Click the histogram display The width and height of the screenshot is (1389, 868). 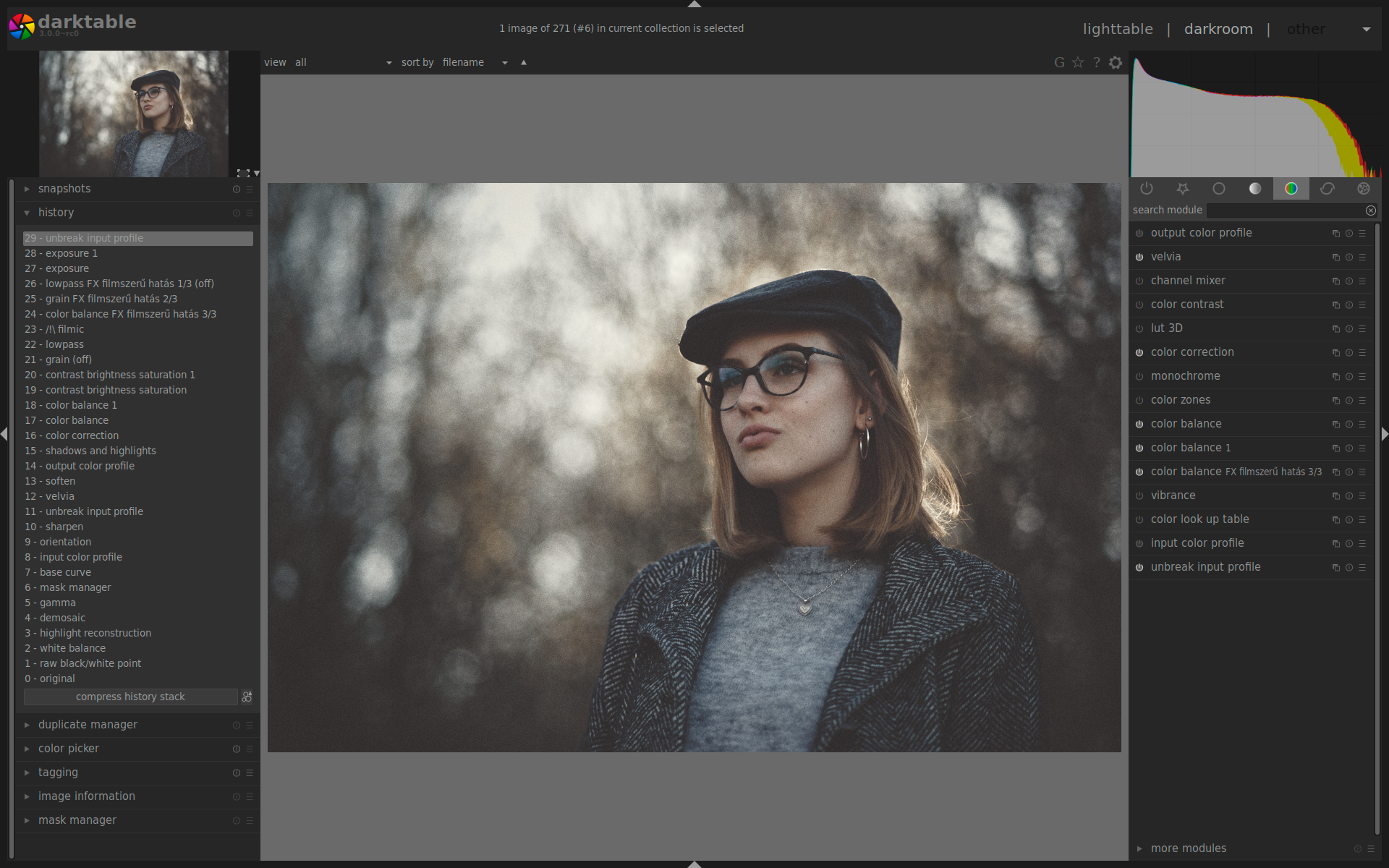[1255, 116]
